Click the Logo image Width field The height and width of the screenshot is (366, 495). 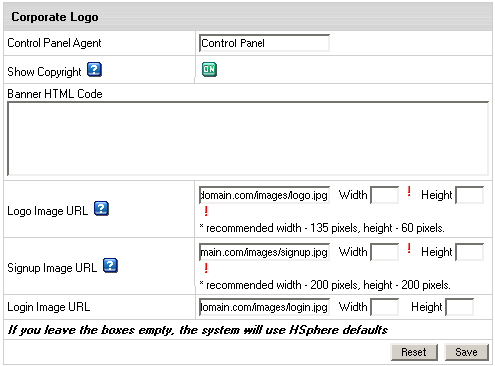385,195
